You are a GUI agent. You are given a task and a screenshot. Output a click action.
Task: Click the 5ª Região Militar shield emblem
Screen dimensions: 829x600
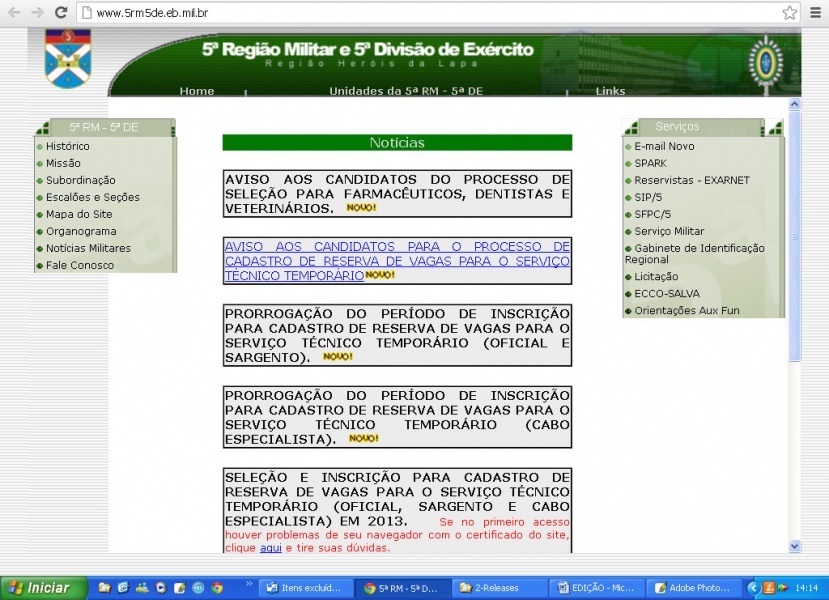click(68, 60)
